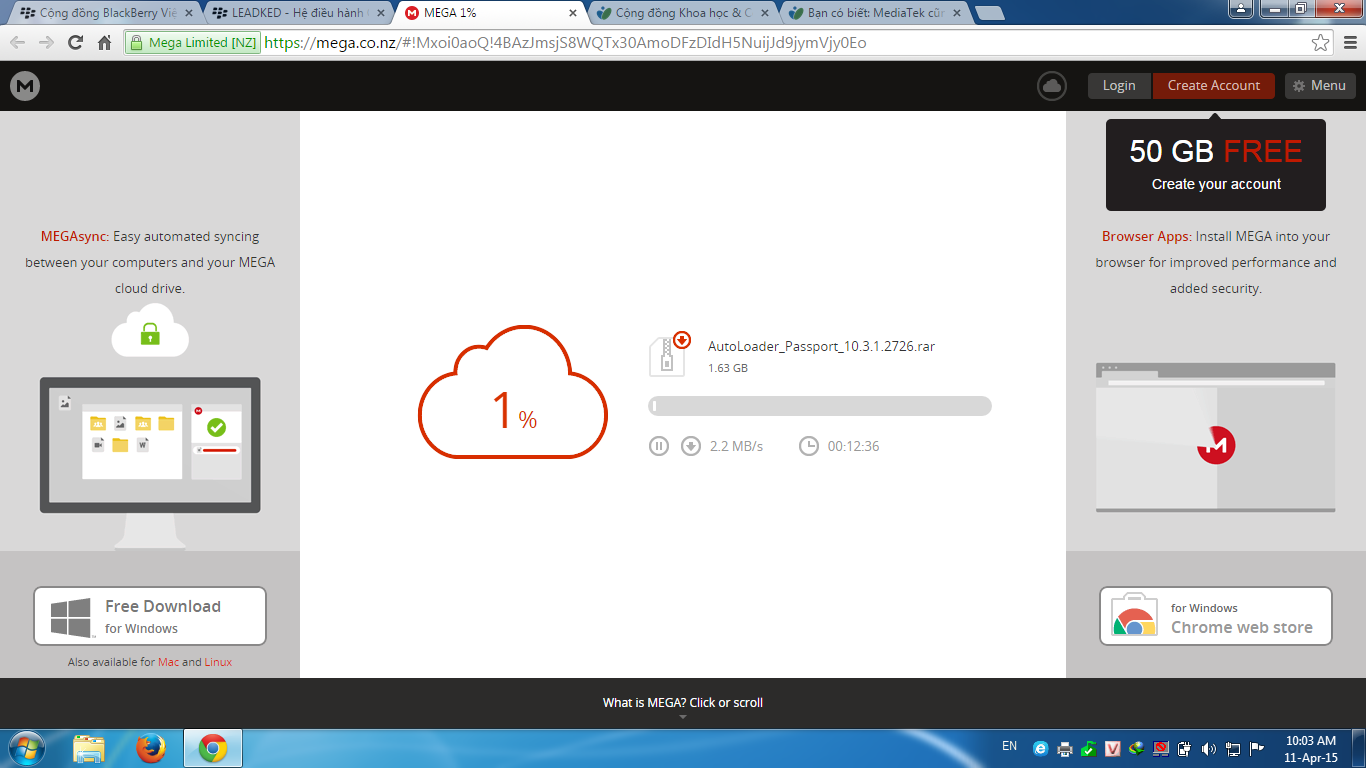Click the MEGA logo icon in header

tap(25, 86)
